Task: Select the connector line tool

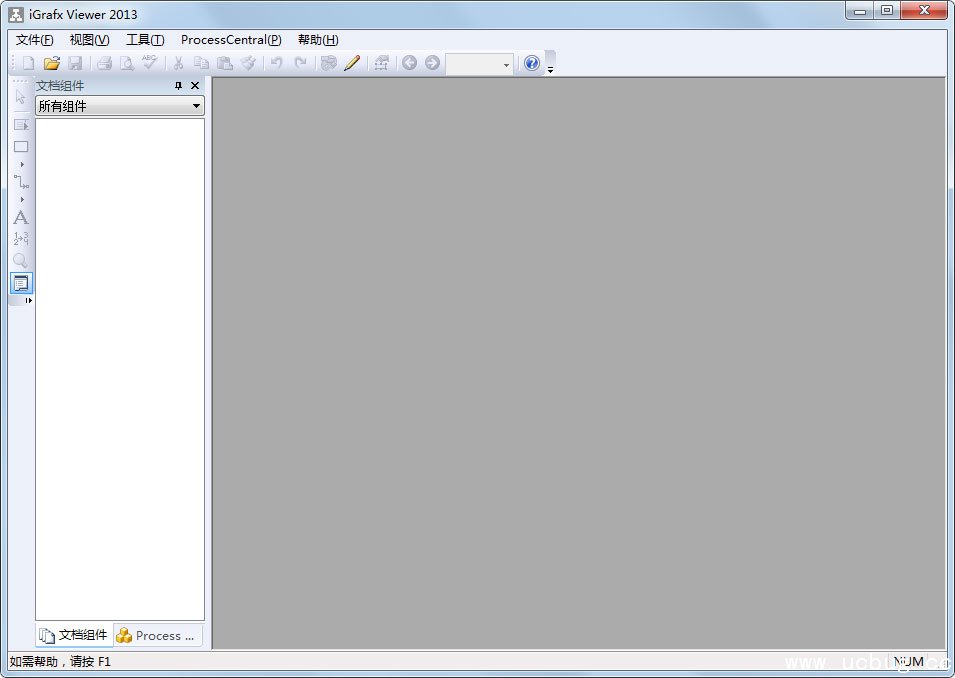Action: (21, 182)
